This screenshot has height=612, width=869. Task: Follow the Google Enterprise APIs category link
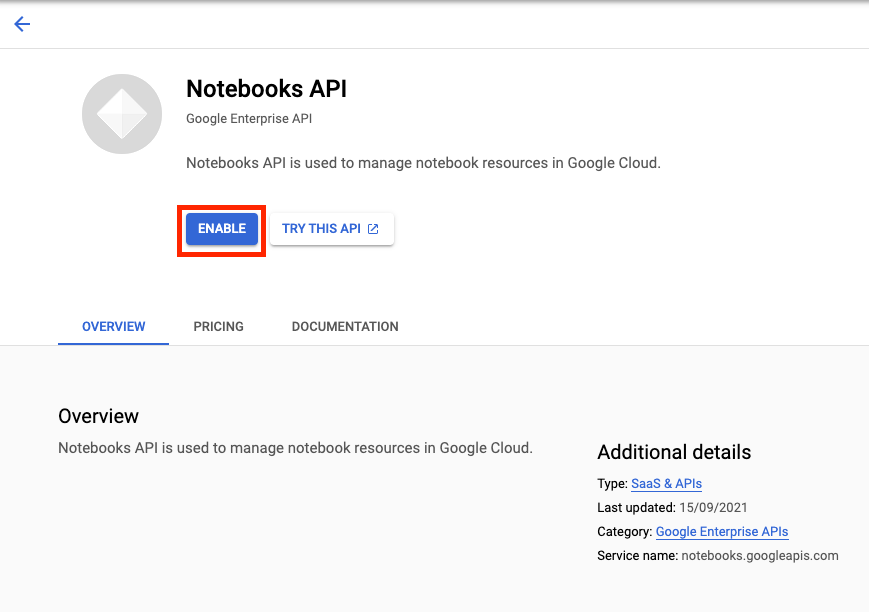point(721,531)
